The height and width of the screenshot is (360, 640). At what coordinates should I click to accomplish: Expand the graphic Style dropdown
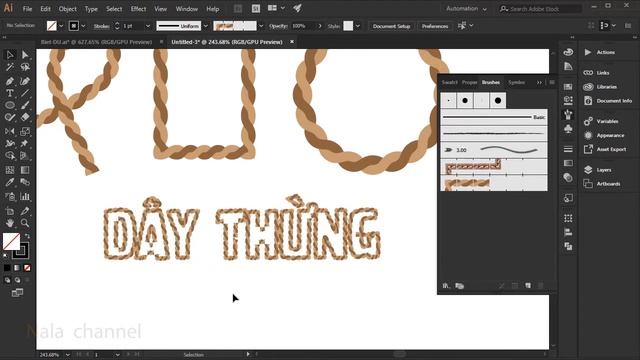tap(358, 26)
